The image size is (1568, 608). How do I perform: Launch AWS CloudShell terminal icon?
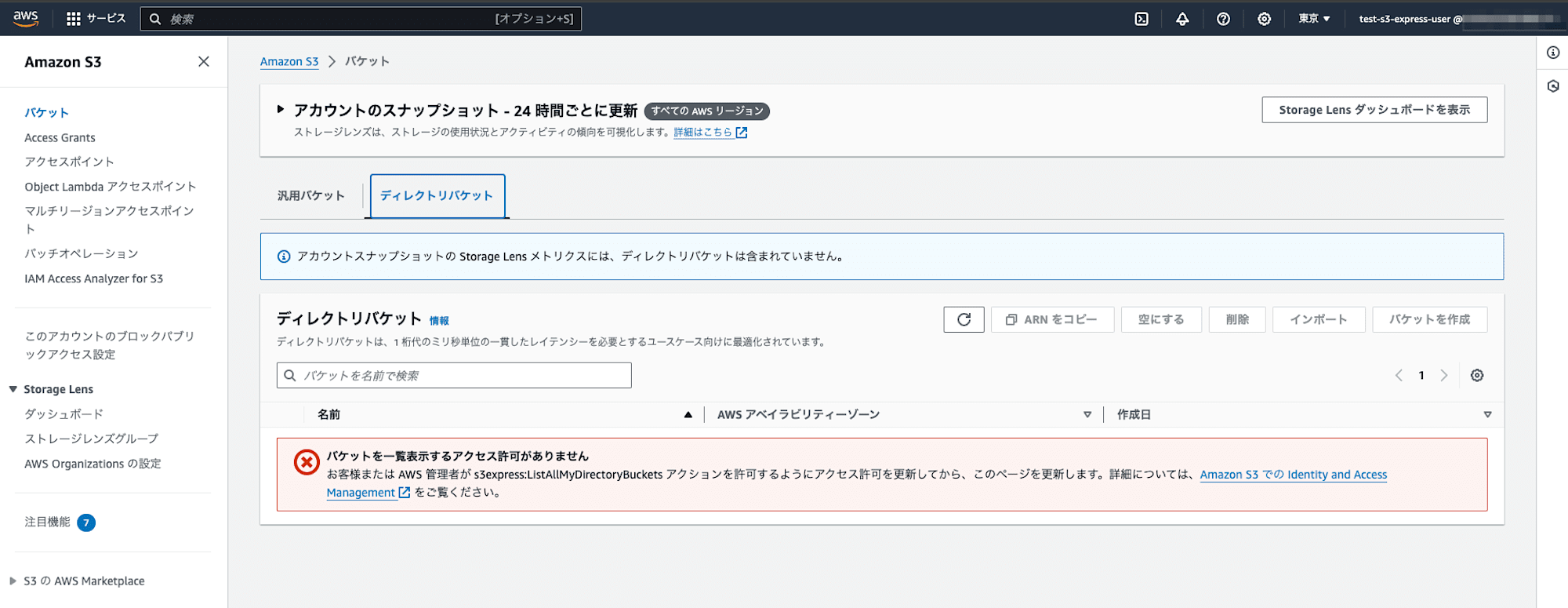(1142, 19)
